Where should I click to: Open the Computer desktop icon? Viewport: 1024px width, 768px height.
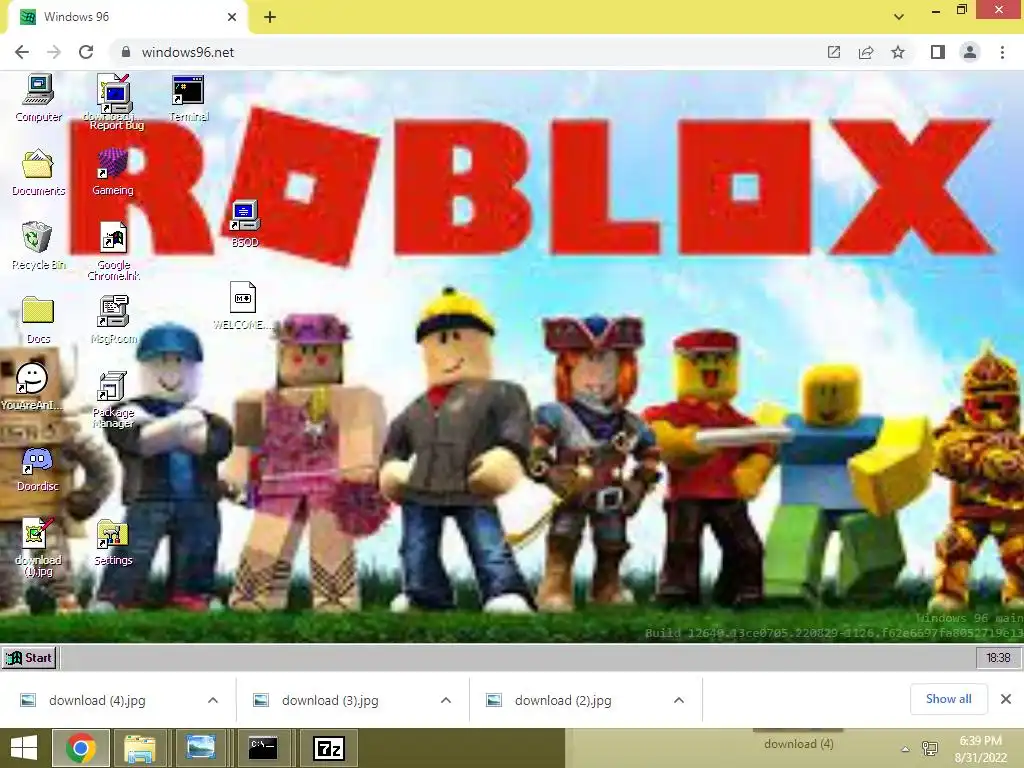click(39, 98)
